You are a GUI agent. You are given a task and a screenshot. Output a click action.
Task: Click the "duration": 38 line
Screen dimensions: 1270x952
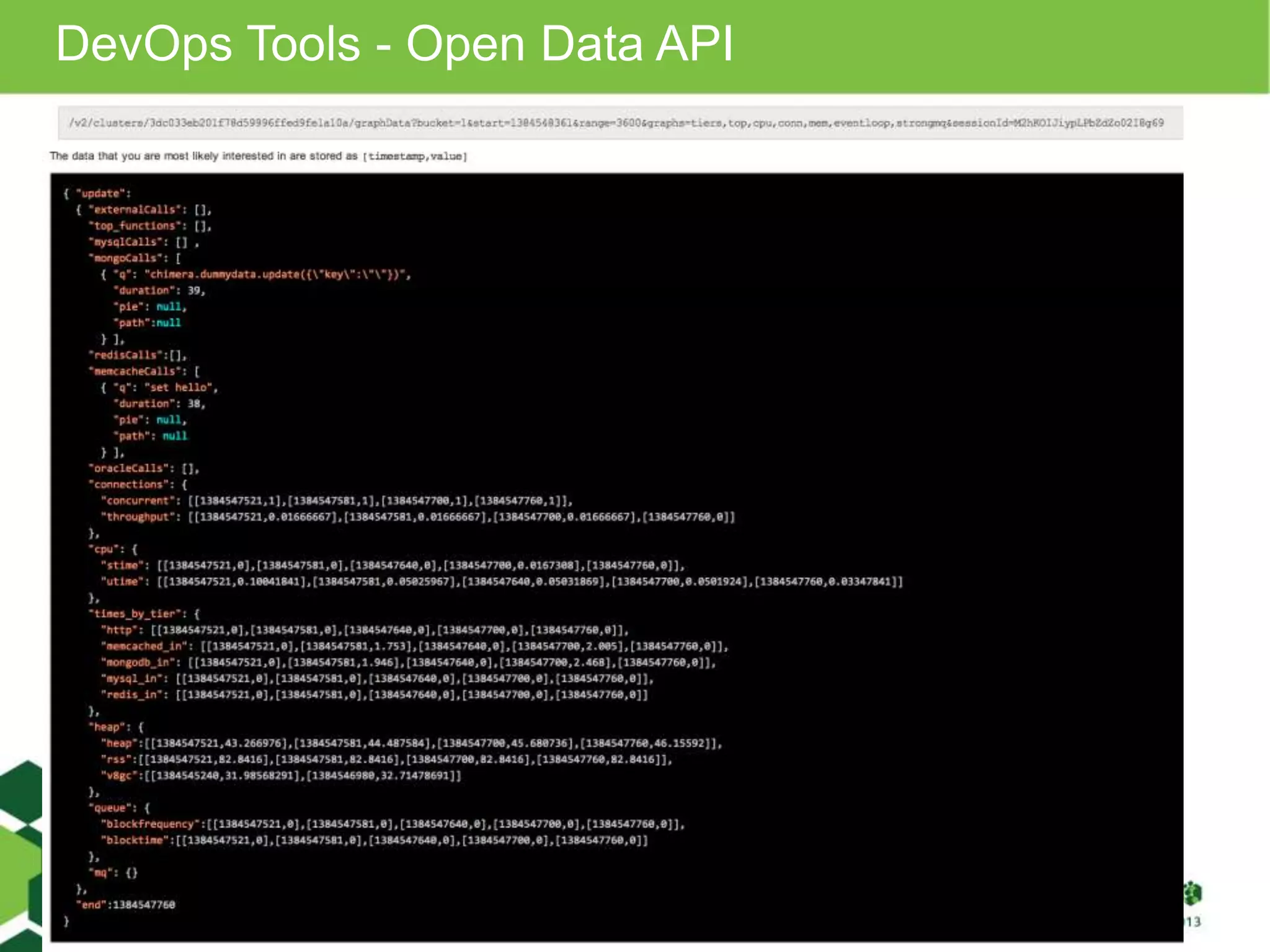(159, 403)
